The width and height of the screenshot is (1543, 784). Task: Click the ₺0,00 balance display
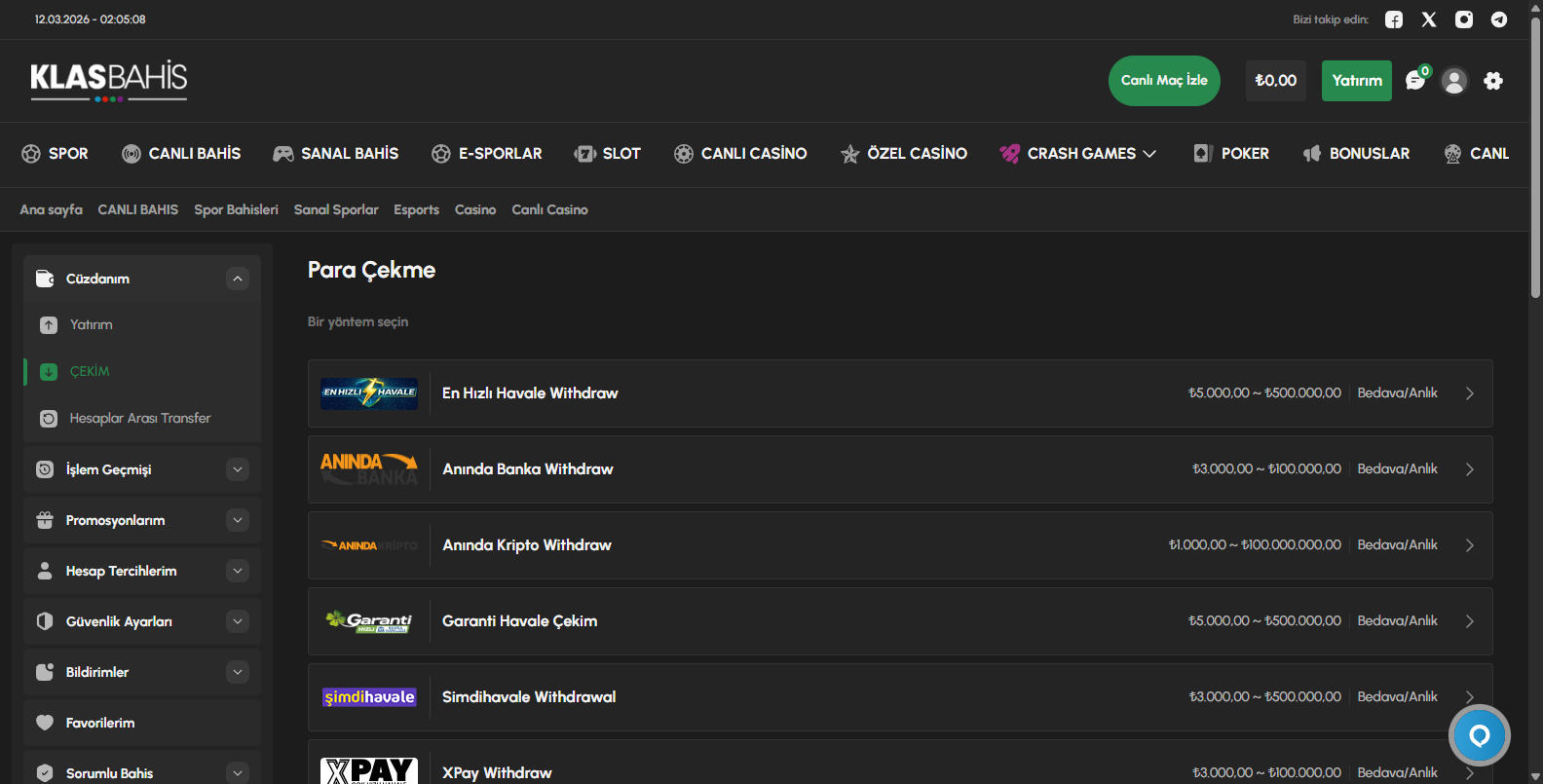[1276, 81]
